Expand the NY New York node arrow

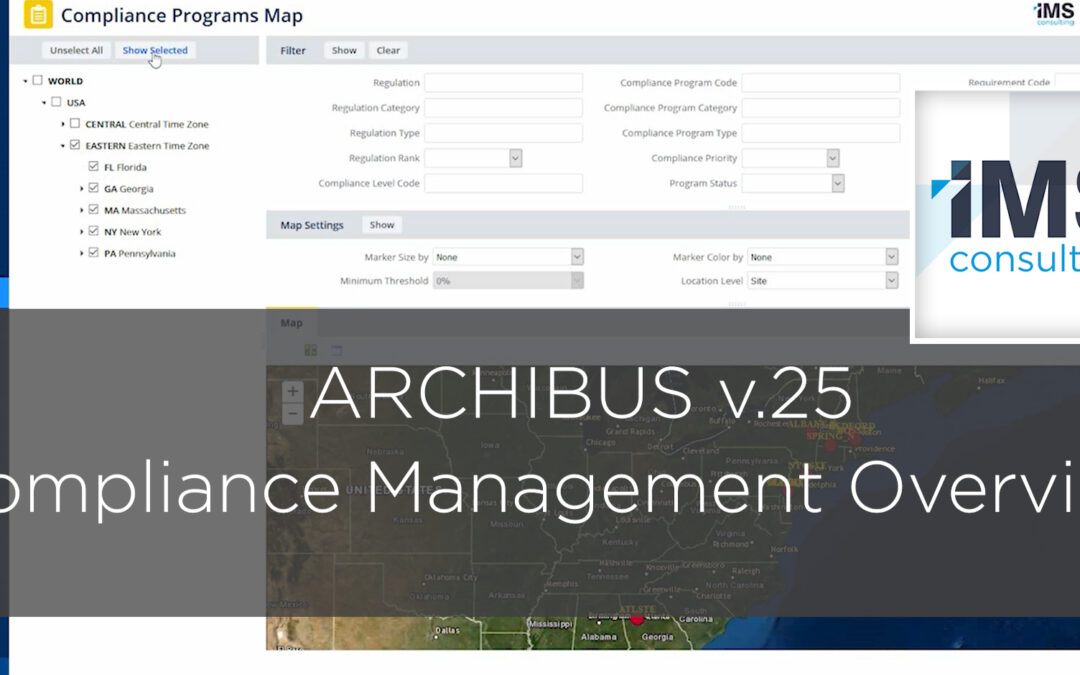pyautogui.click(x=81, y=231)
